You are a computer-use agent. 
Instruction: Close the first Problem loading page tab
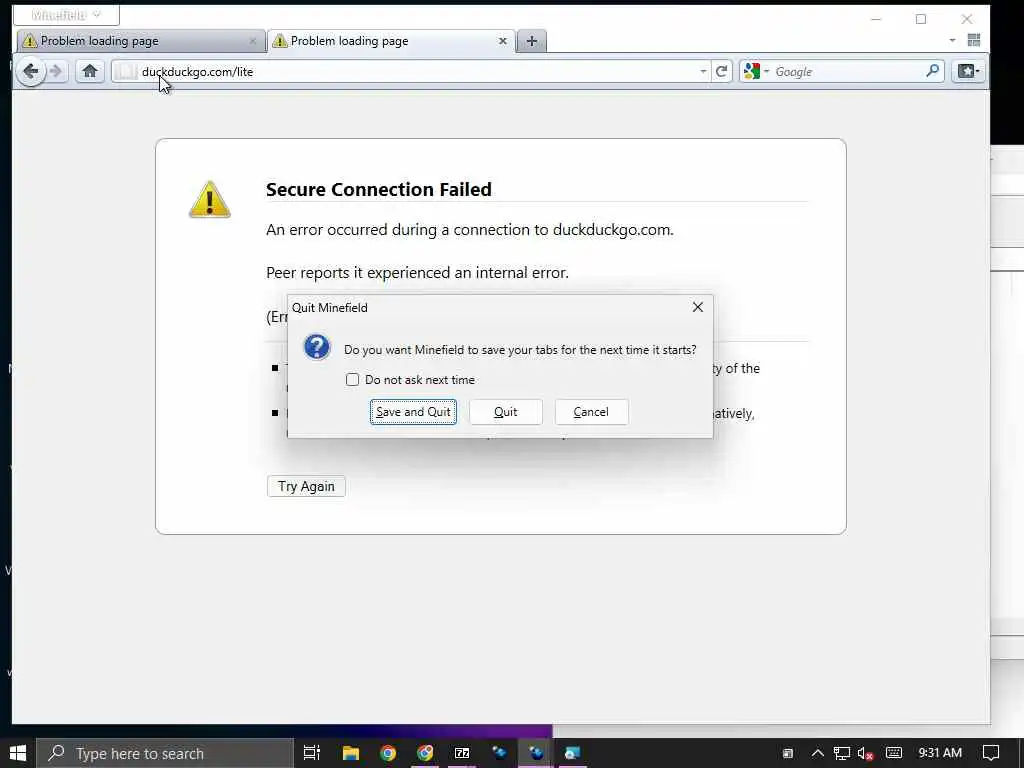point(253,40)
